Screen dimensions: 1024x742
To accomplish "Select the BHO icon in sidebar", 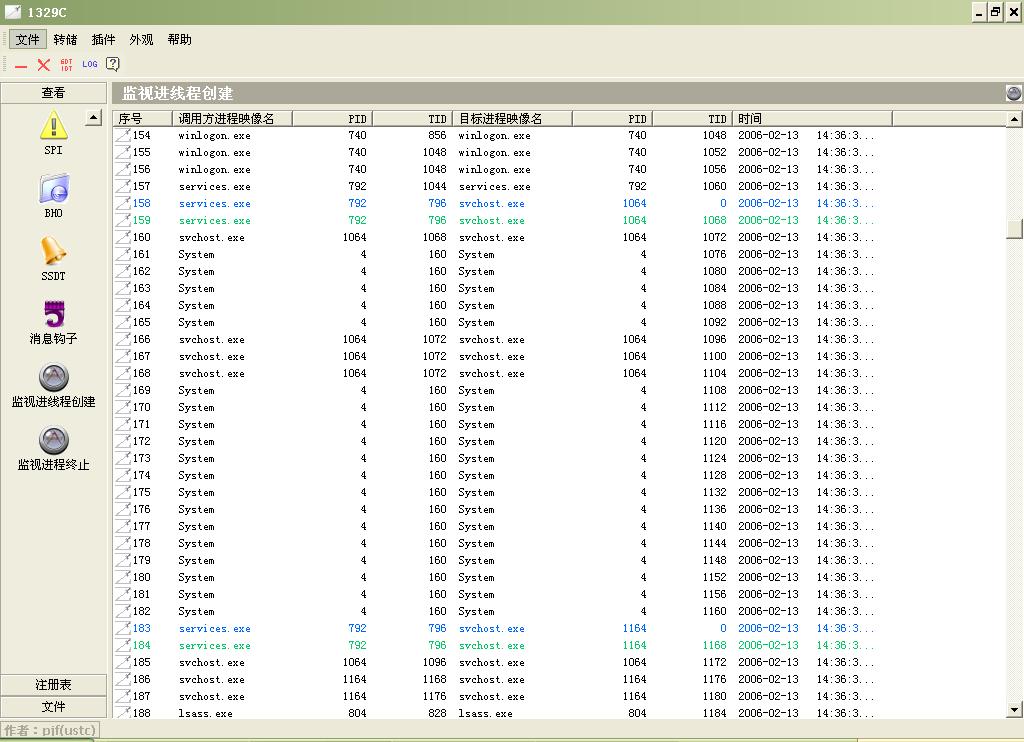I will 53,189.
